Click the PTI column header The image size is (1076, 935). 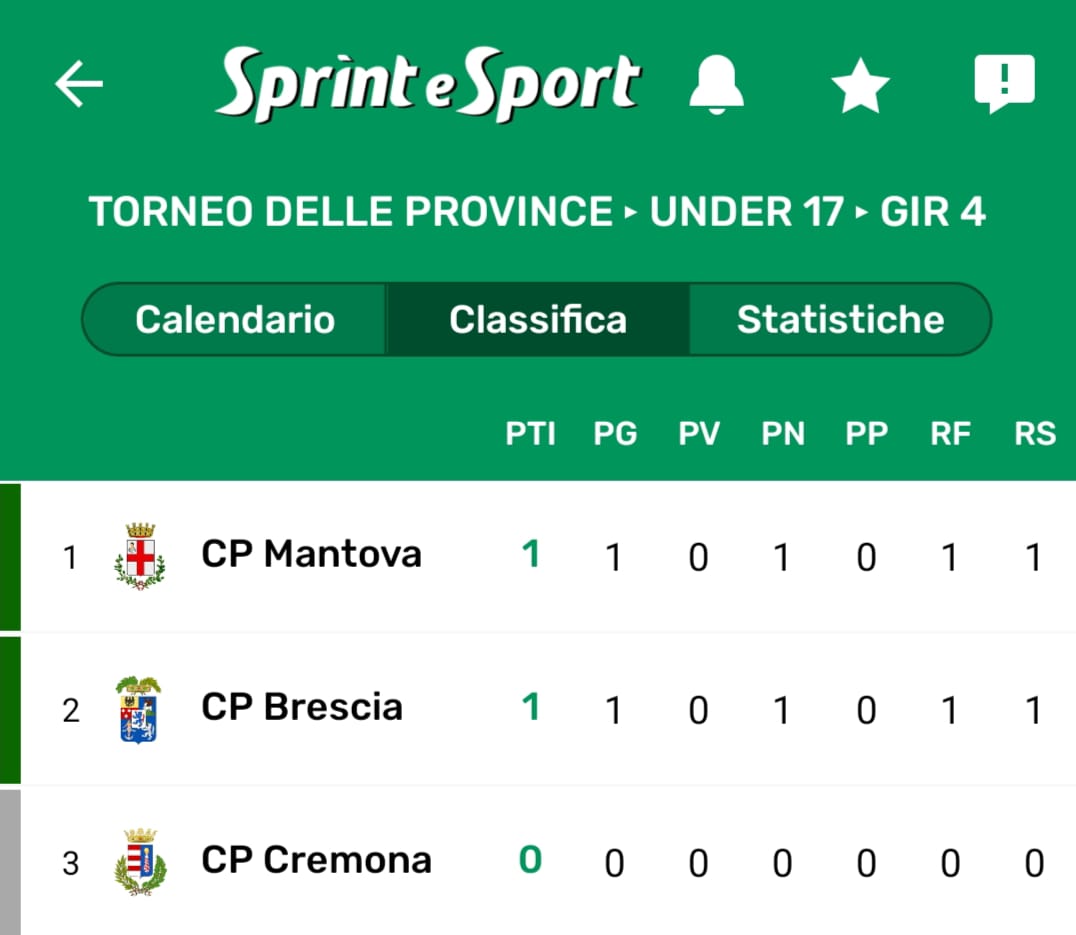[530, 433]
